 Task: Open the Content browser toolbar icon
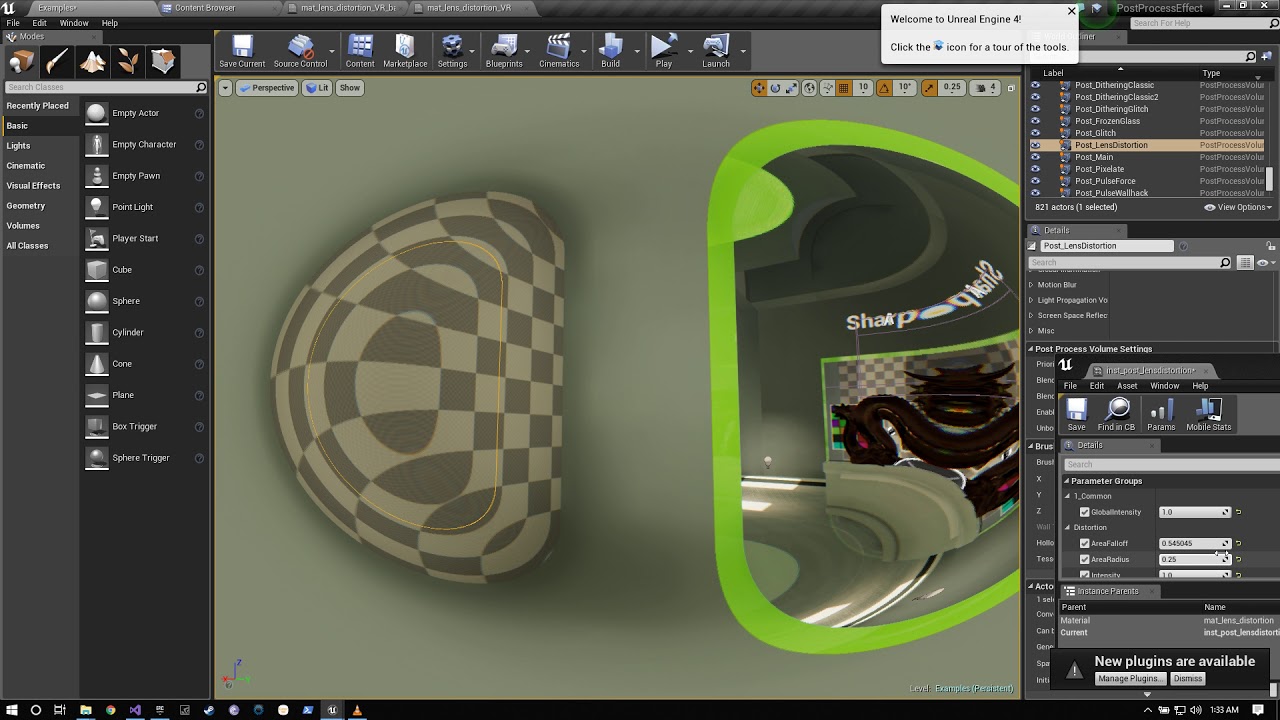pos(360,52)
